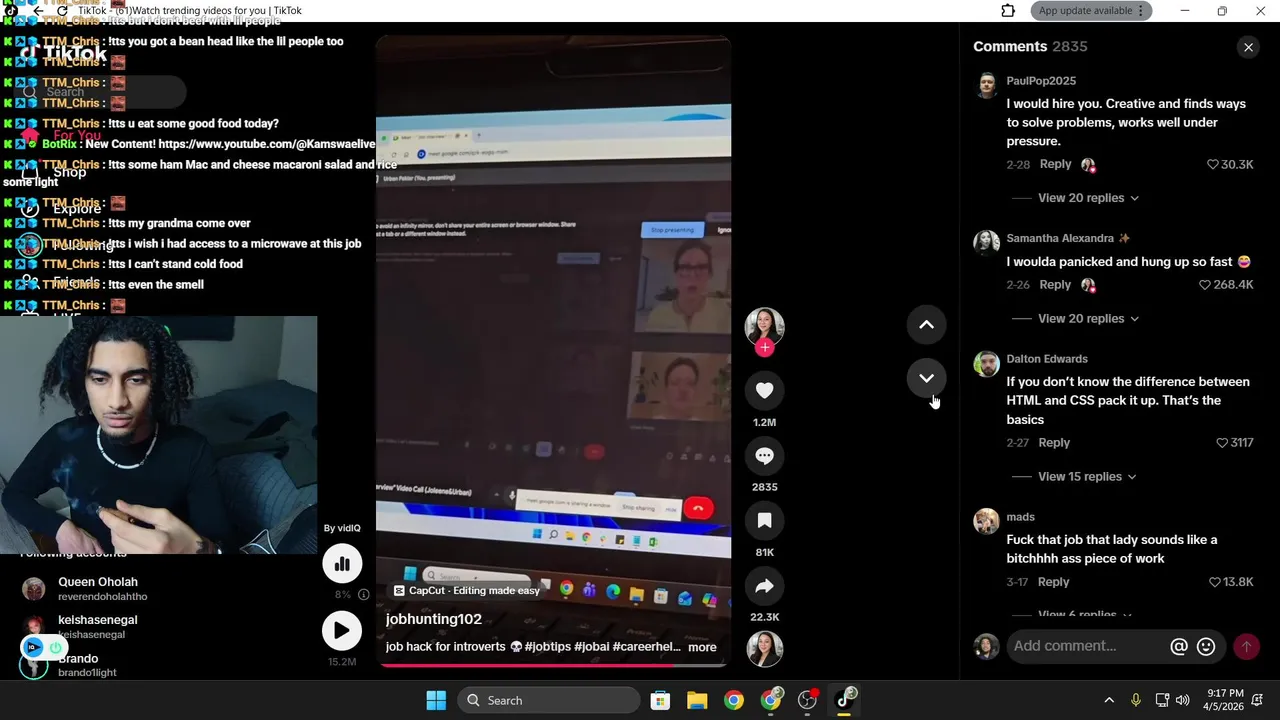1280x720 pixels.
Task: Expand 15 replies under Dalton Edwards' comment
Action: (x=1087, y=477)
